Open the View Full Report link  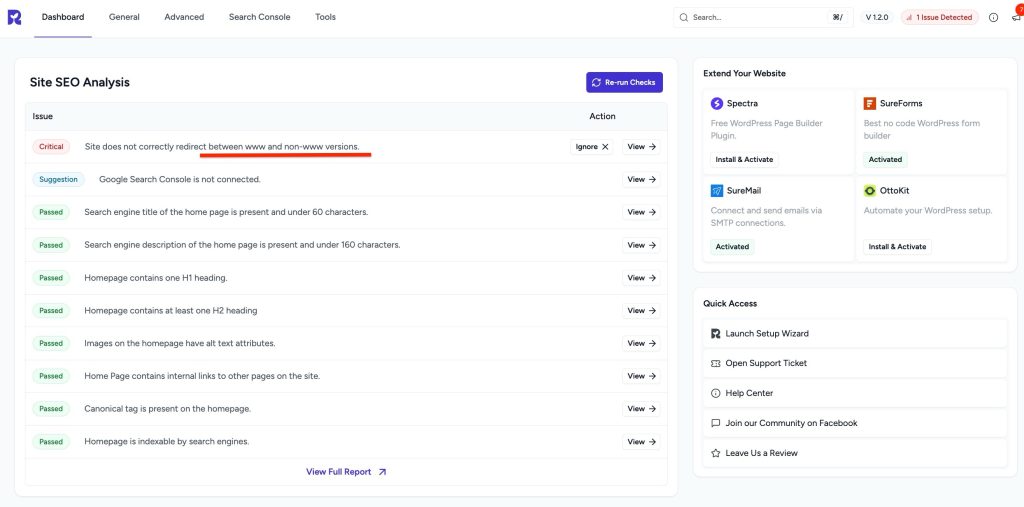tap(346, 472)
